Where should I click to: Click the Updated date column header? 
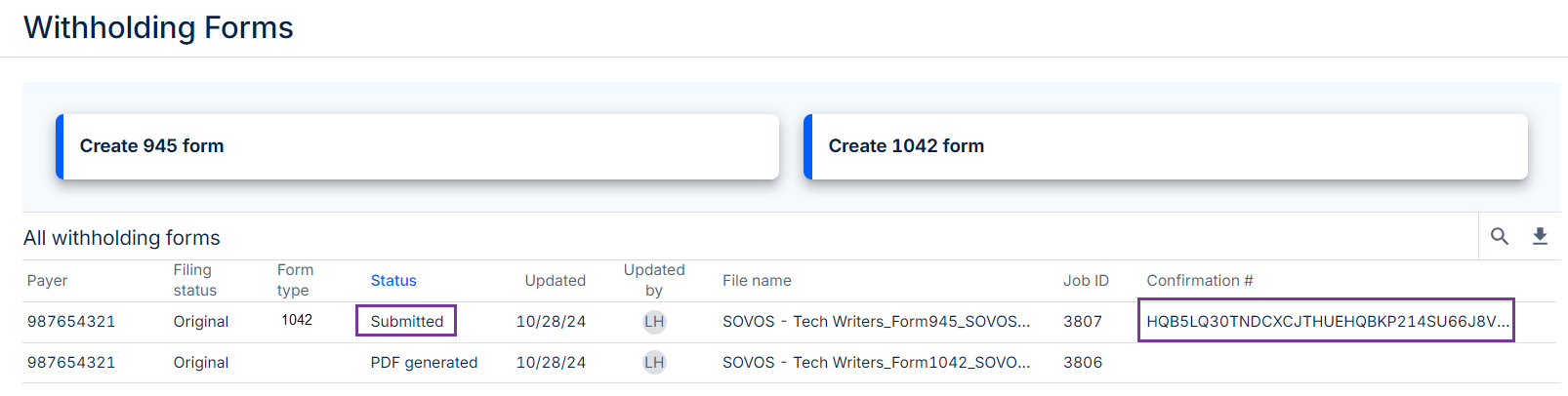tap(556, 281)
